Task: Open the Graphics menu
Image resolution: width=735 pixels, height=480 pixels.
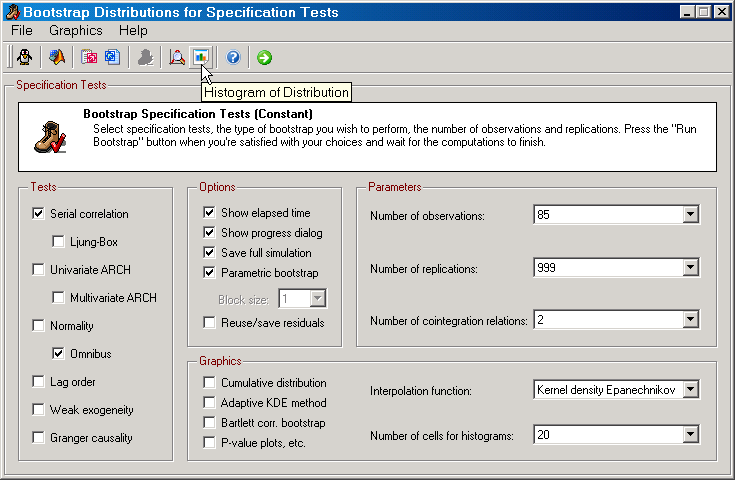Action: 75,30
